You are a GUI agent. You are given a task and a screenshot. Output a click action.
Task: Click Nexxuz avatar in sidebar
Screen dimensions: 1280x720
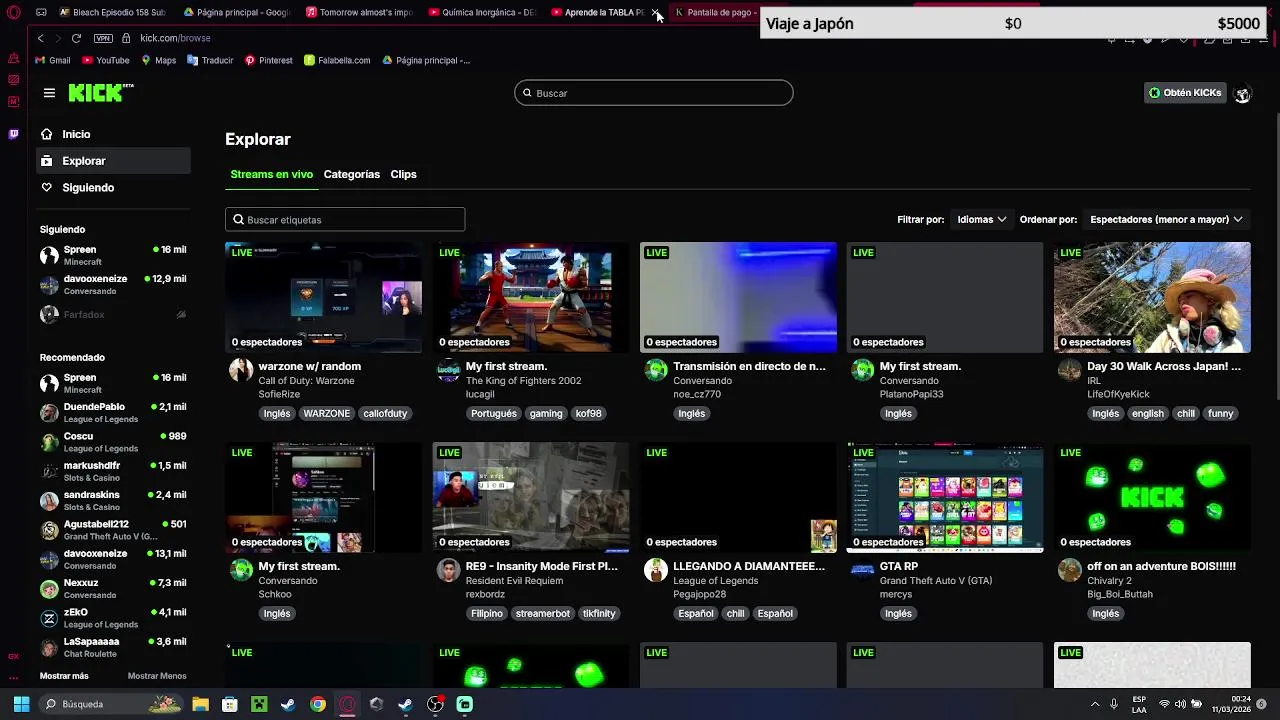(x=49, y=589)
